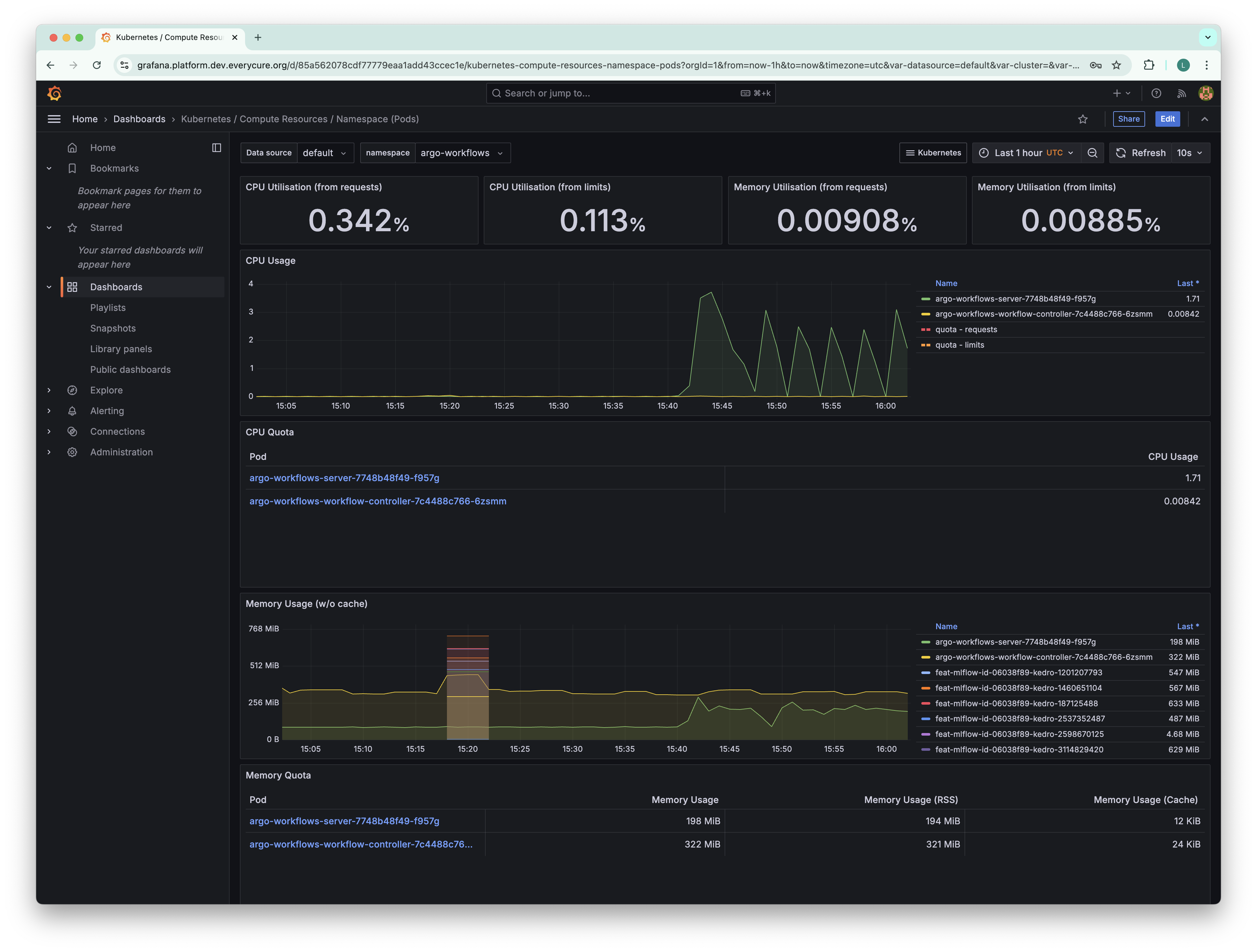The height and width of the screenshot is (952, 1257).
Task: Click quota - requests legend color swatch
Action: (926, 330)
